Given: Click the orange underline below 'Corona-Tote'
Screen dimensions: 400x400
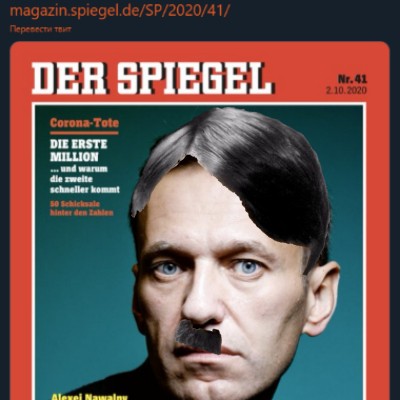Looking at the screenshot, I should 84,133.
